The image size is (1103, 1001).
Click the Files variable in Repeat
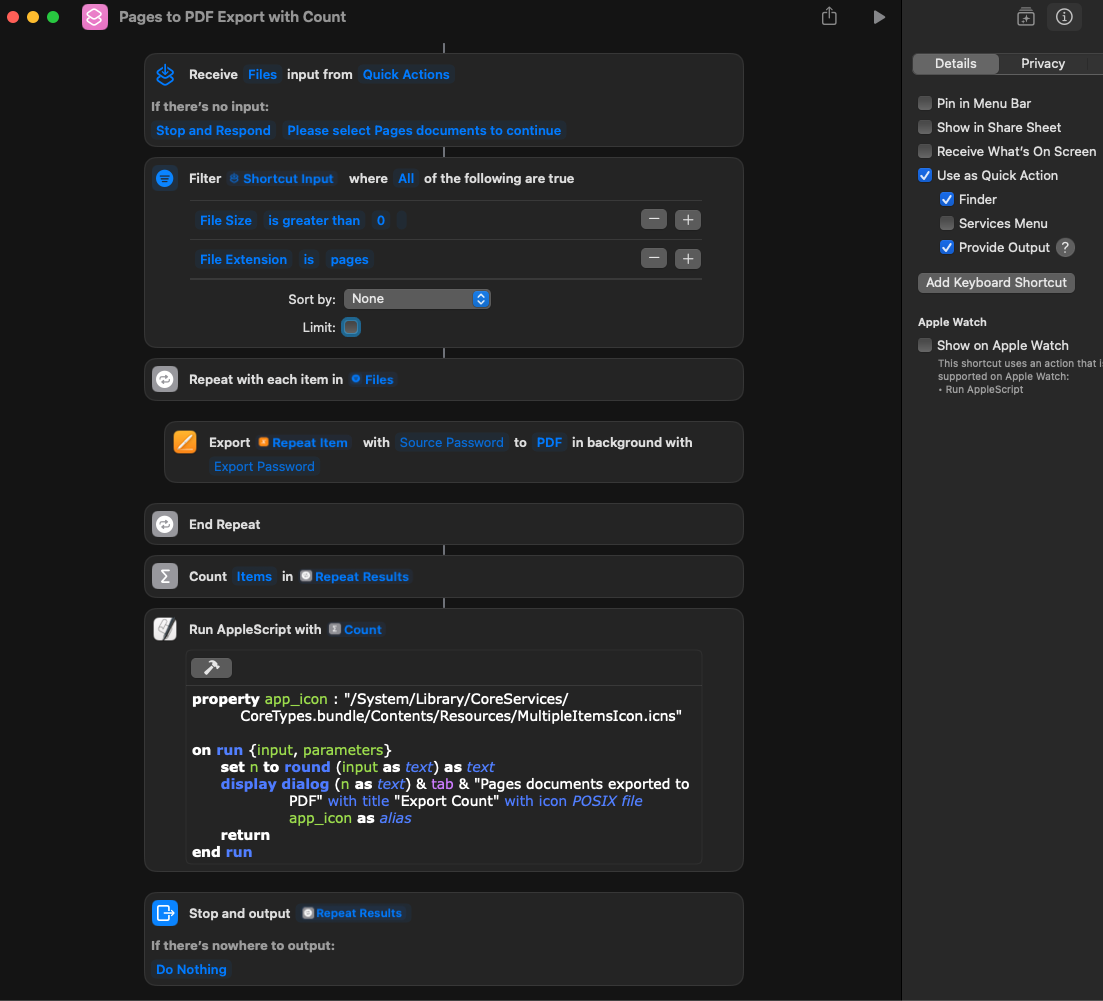coord(373,380)
